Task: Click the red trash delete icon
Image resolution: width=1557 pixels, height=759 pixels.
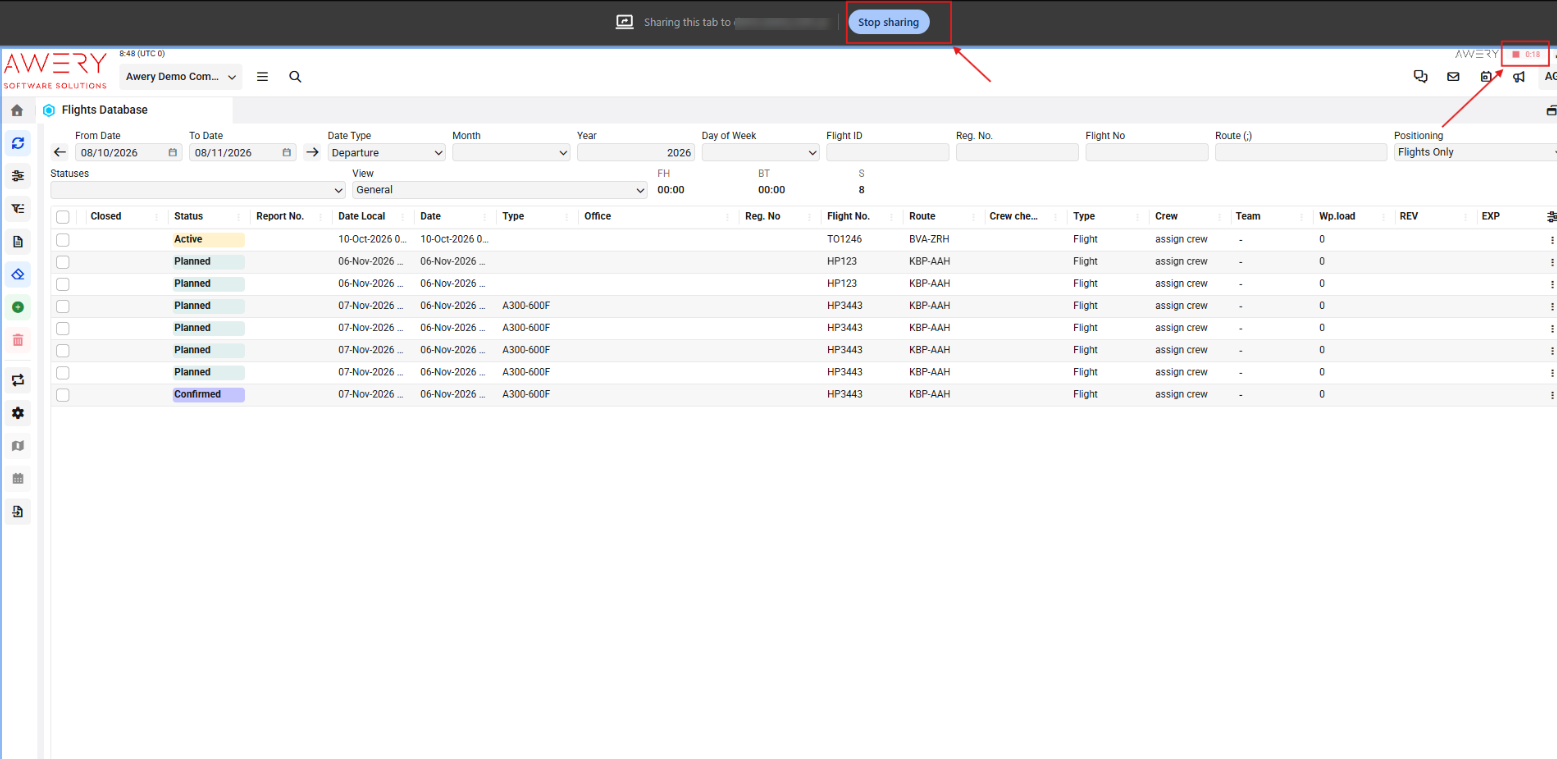Action: click(17, 340)
